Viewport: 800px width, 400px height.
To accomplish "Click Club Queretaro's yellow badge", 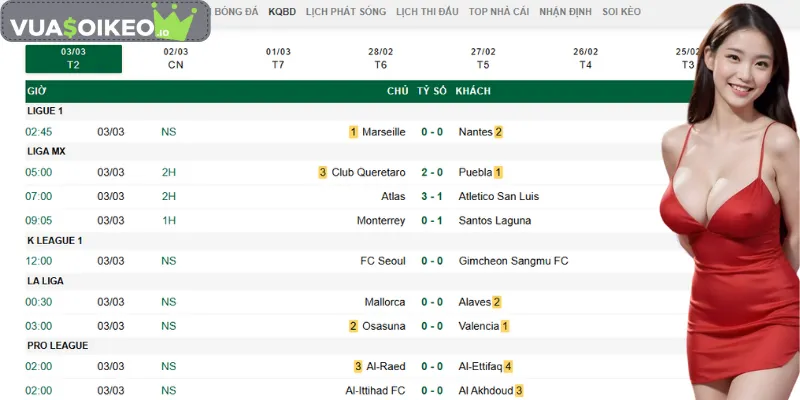I will pos(322,172).
